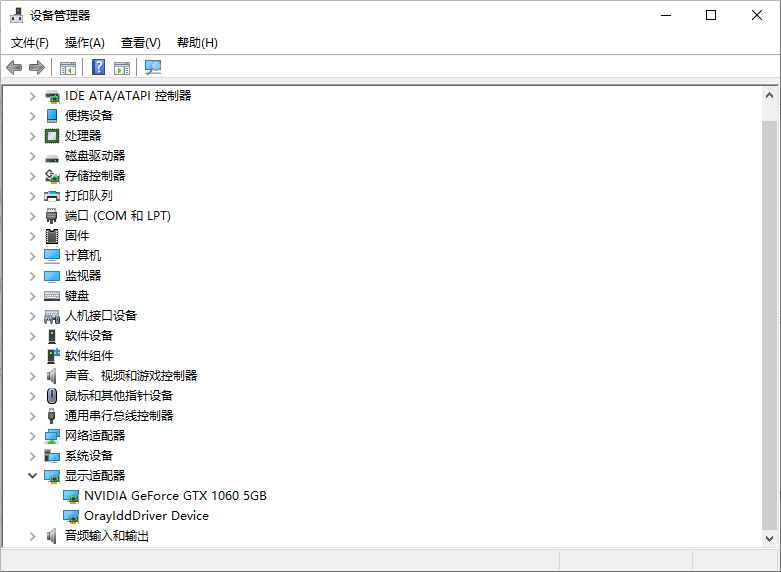
Task: Click the scrollbar up arrow
Action: pyautogui.click(x=770, y=95)
